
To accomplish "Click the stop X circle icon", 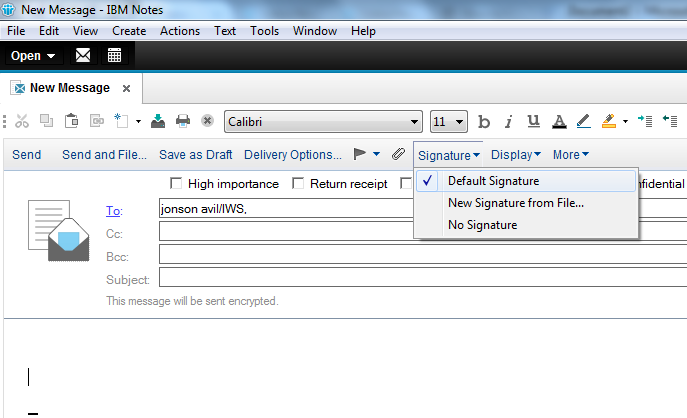I will coord(207,120).
